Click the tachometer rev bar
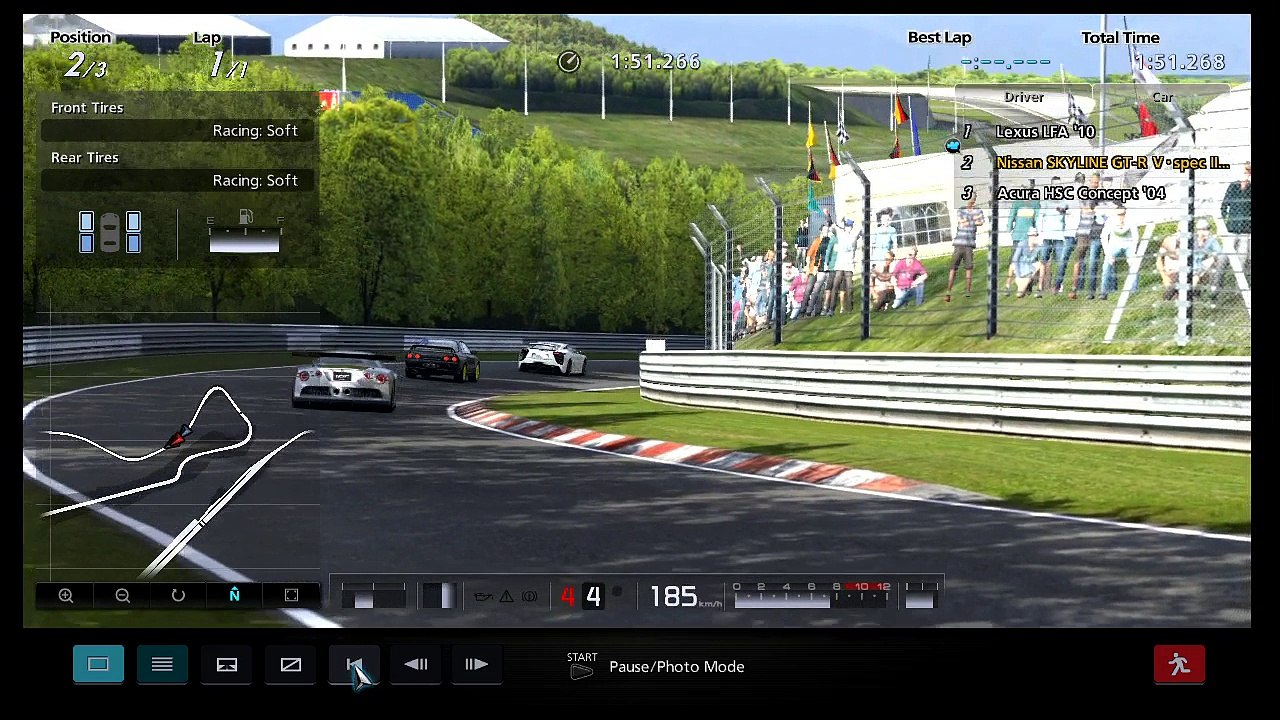 (811, 596)
